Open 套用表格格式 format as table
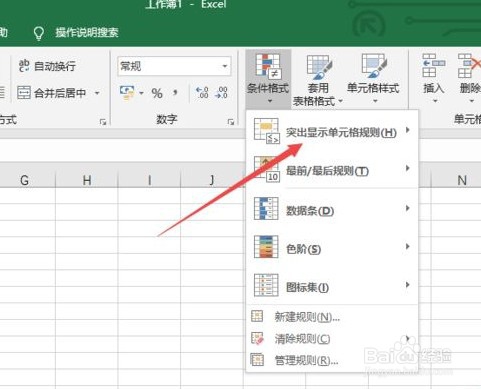The image size is (481, 389). coord(318,80)
